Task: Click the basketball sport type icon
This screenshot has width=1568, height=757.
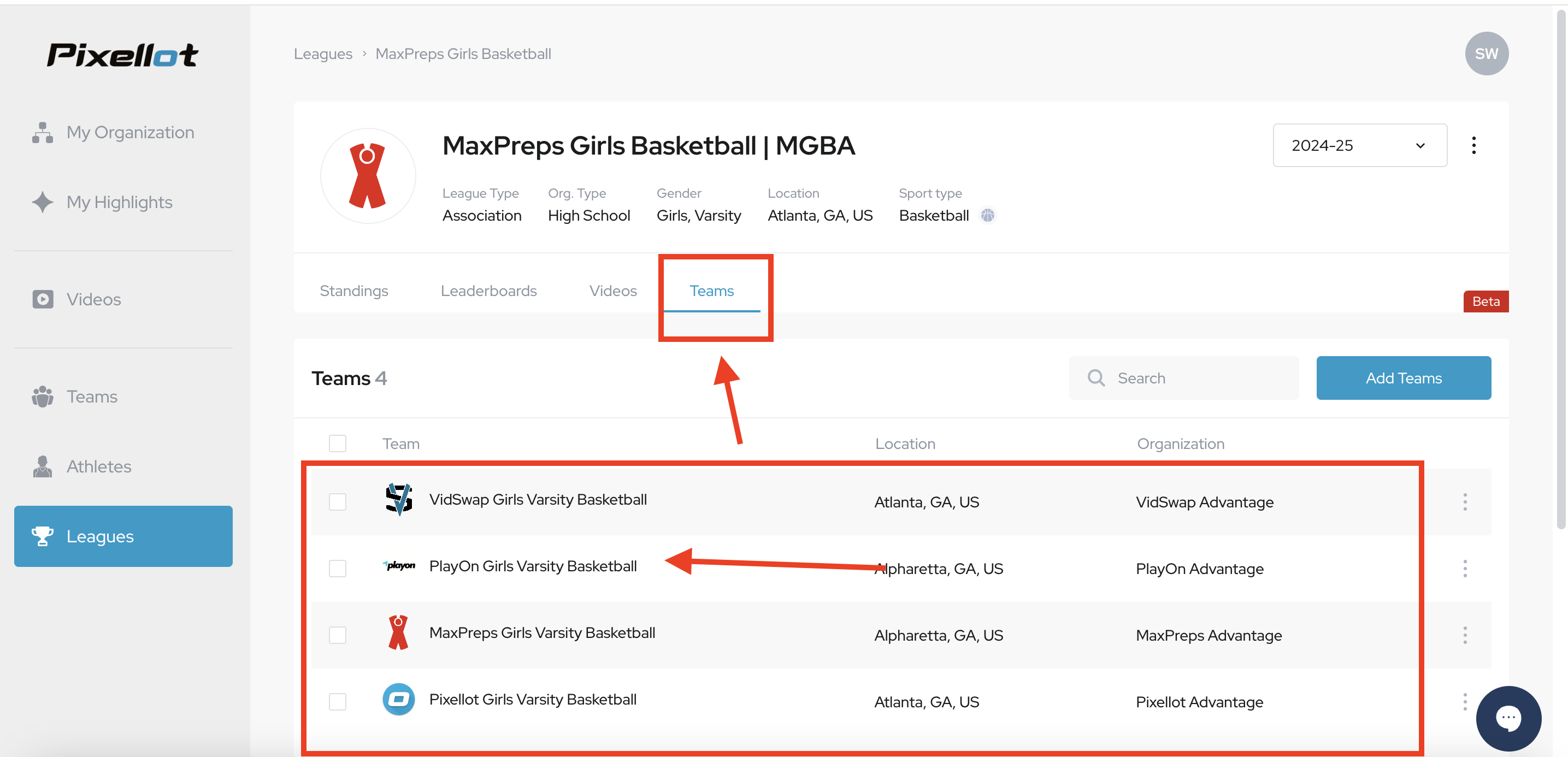Action: pos(987,215)
